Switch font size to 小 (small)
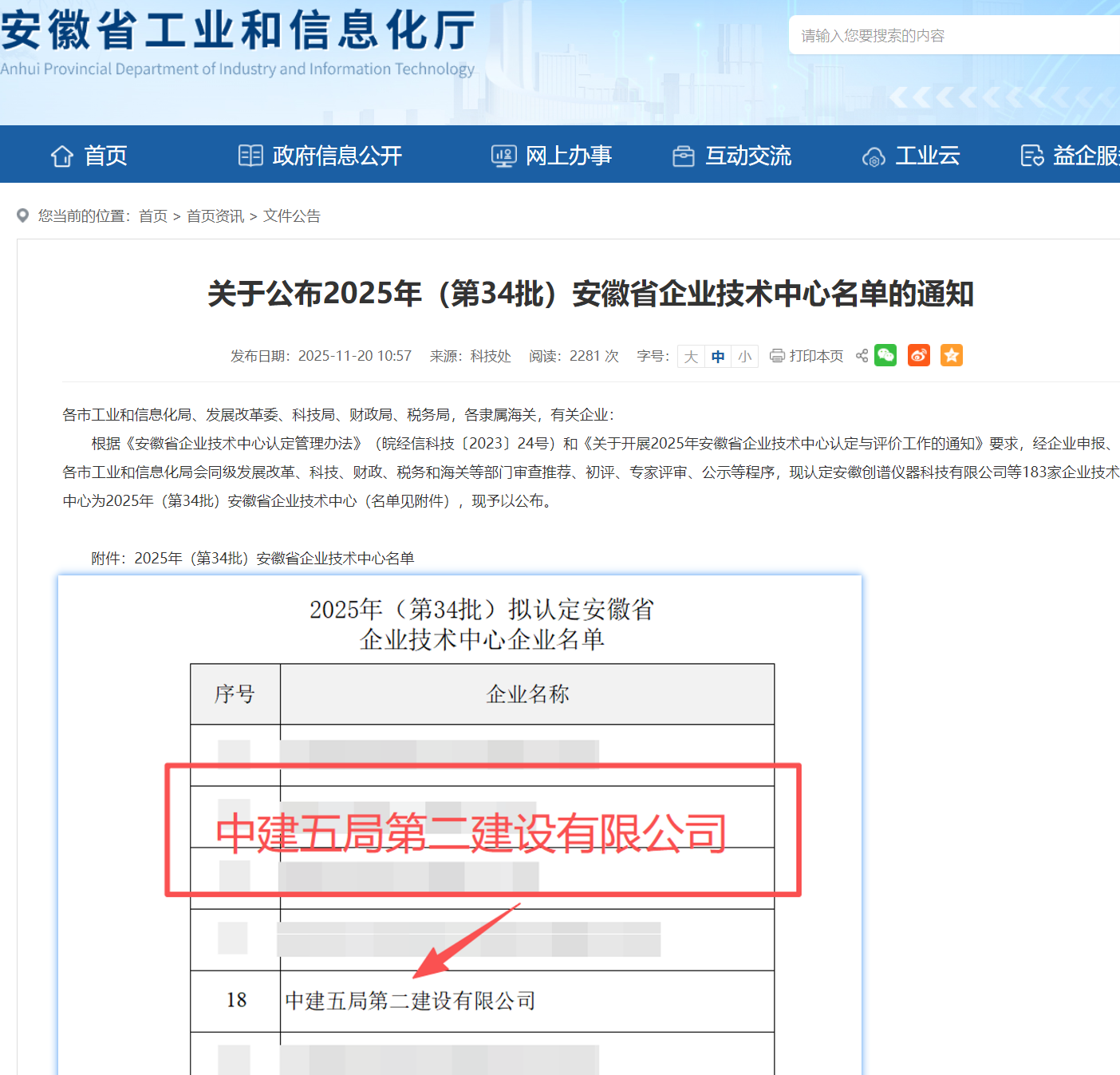 (744, 356)
